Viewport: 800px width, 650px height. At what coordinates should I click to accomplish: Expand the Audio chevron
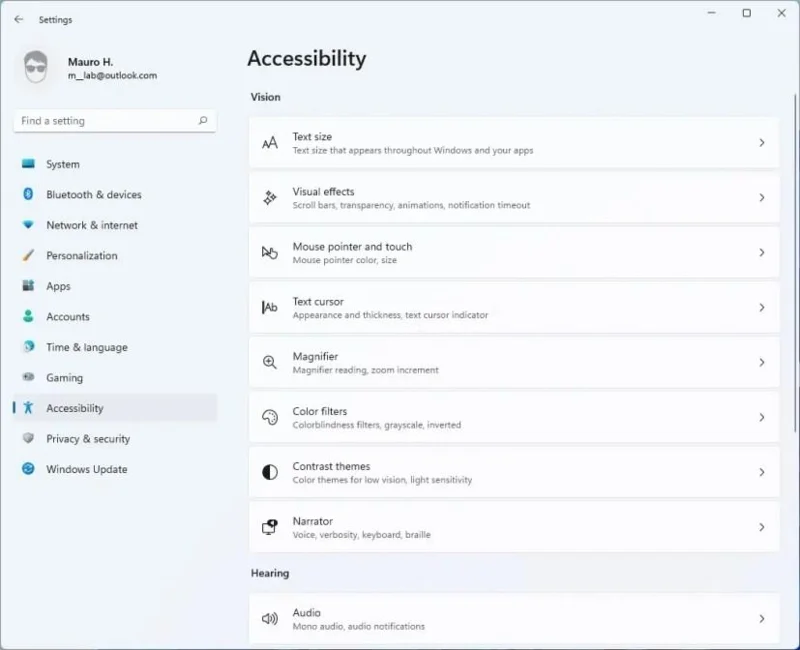point(762,619)
